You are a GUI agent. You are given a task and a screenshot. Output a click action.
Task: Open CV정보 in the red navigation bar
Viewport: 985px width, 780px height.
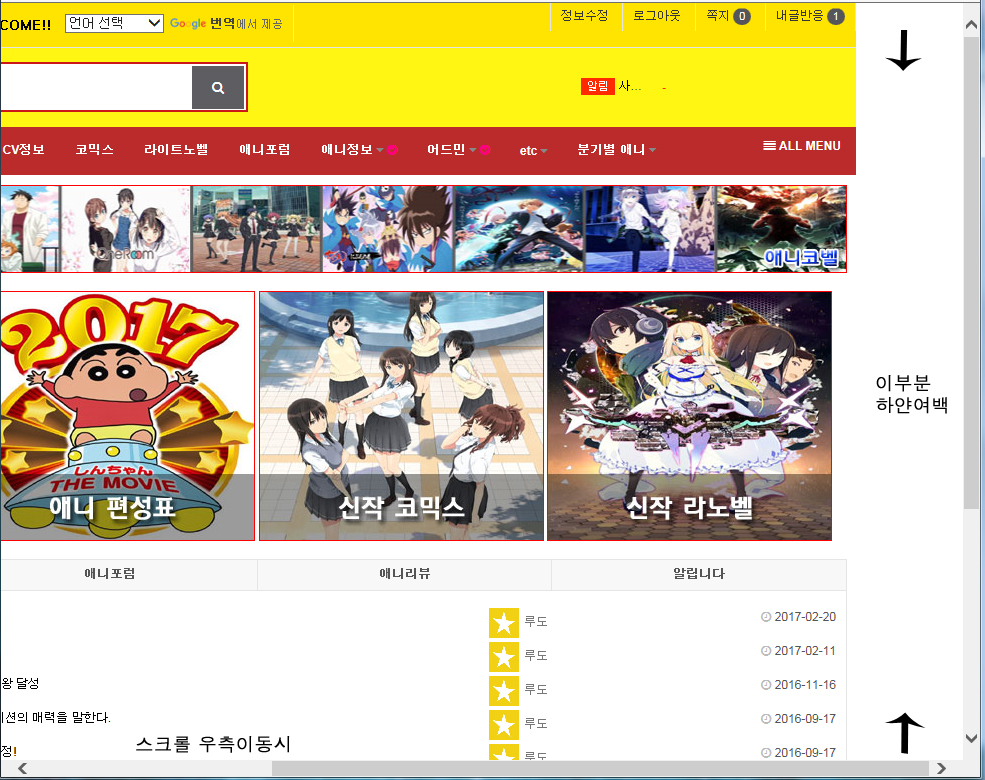(x=23, y=149)
